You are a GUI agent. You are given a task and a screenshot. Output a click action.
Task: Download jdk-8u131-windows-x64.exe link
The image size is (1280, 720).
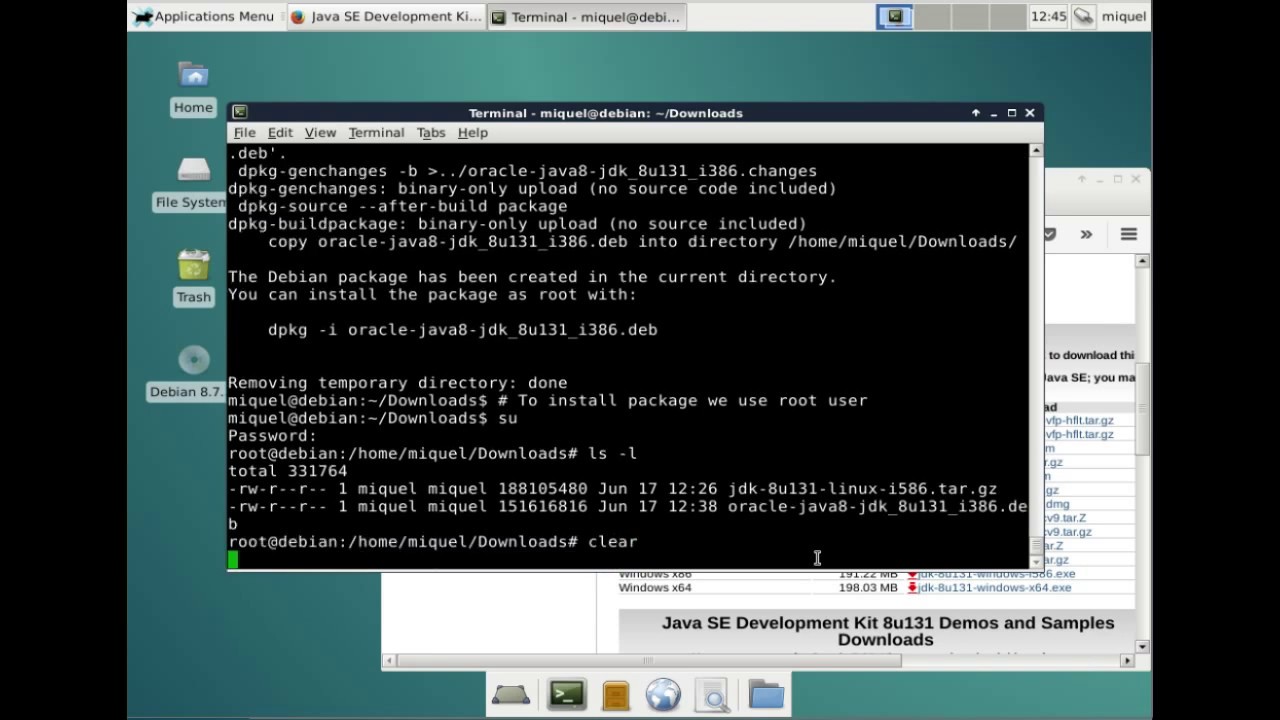[994, 588]
